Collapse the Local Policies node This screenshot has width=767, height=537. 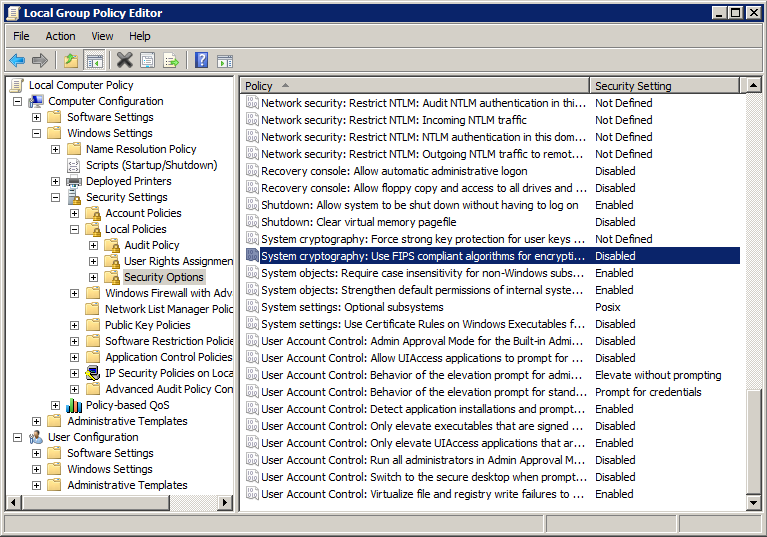click(74, 229)
